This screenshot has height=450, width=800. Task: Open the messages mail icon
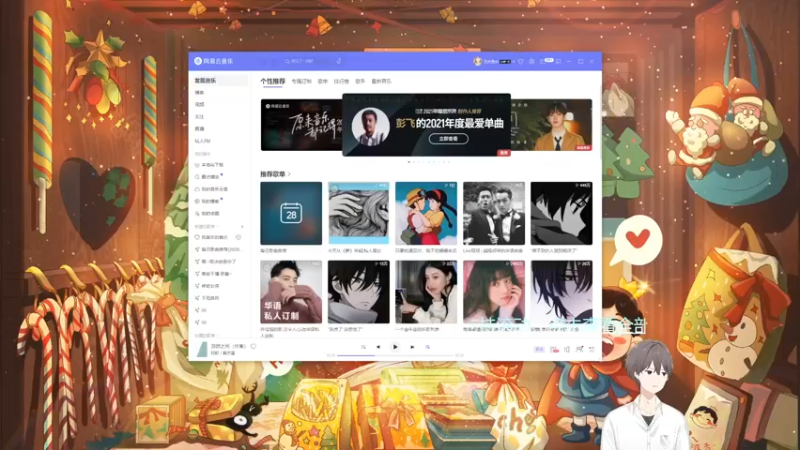544,61
